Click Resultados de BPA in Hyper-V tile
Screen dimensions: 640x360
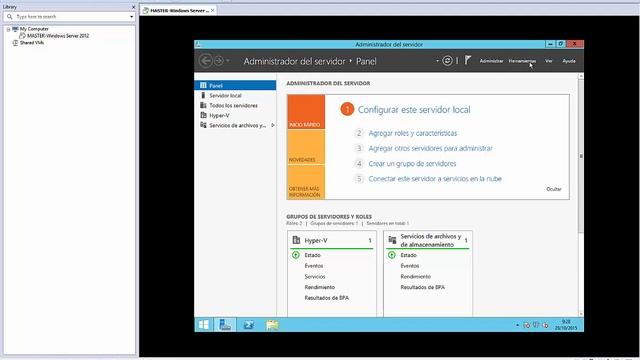pos(327,298)
